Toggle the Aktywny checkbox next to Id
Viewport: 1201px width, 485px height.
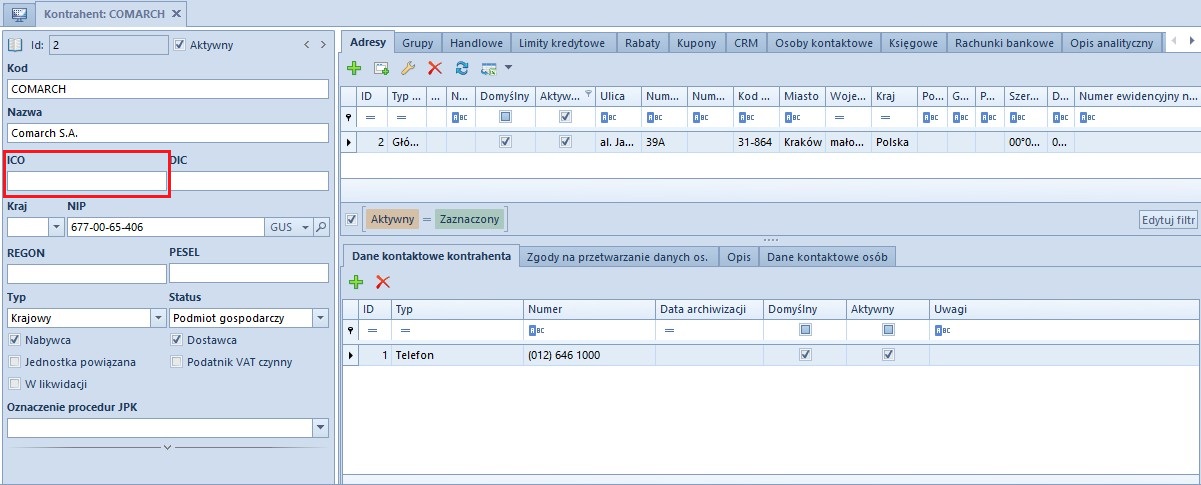180,45
